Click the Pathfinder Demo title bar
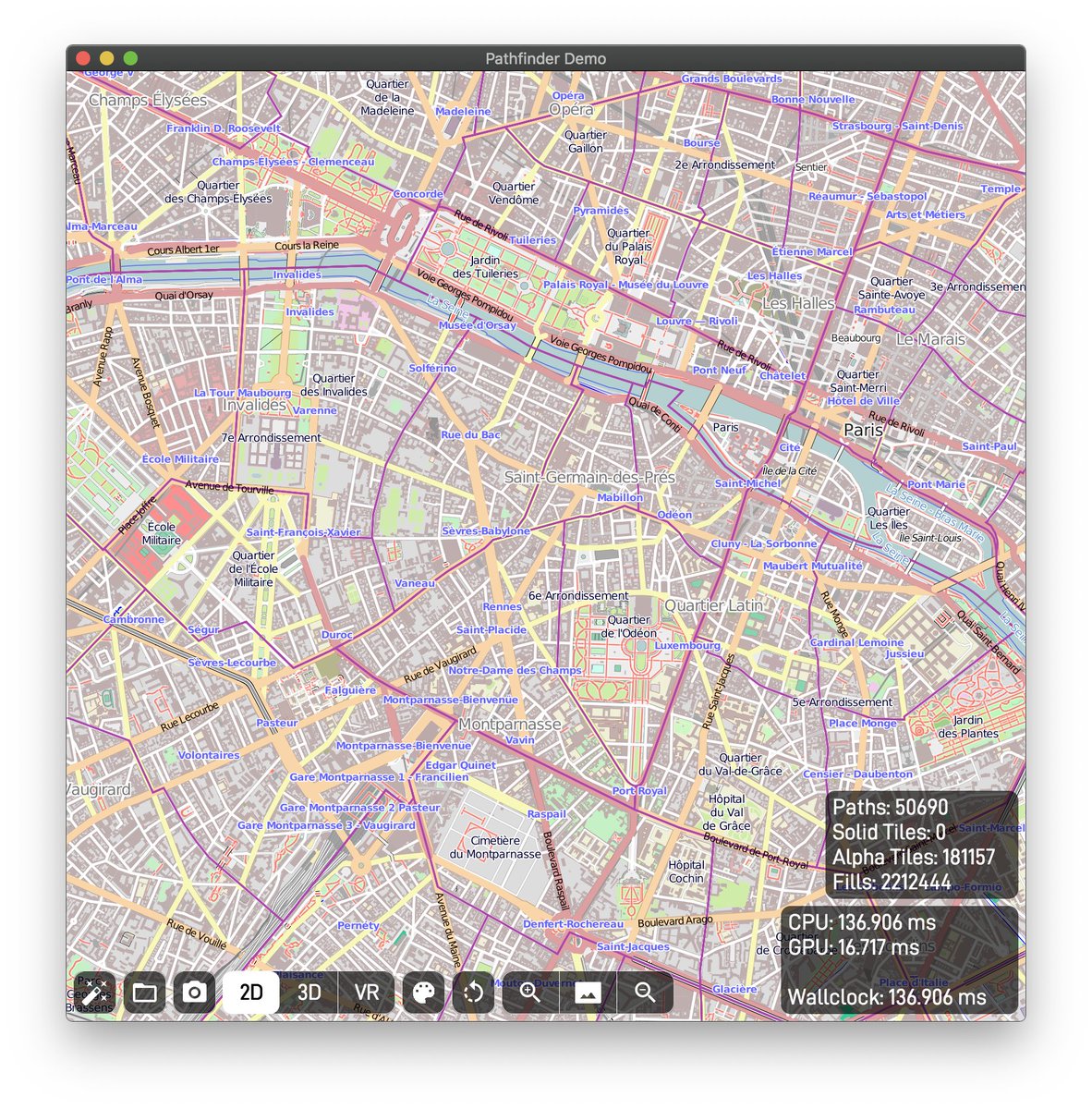This screenshot has width=1092, height=1109. pos(546,58)
